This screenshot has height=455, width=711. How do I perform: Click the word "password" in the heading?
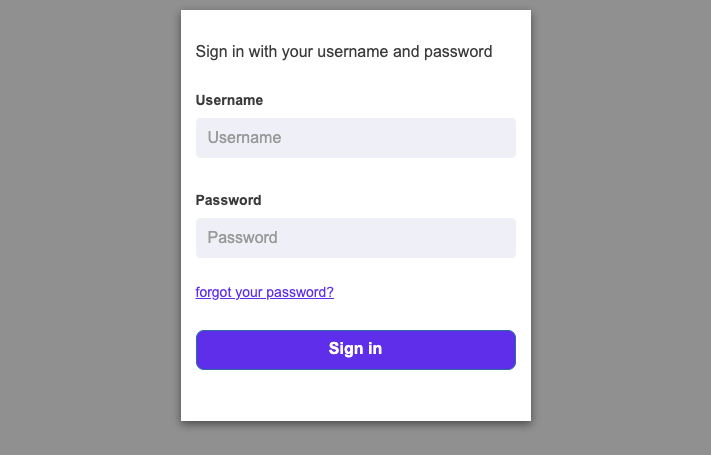(x=459, y=51)
